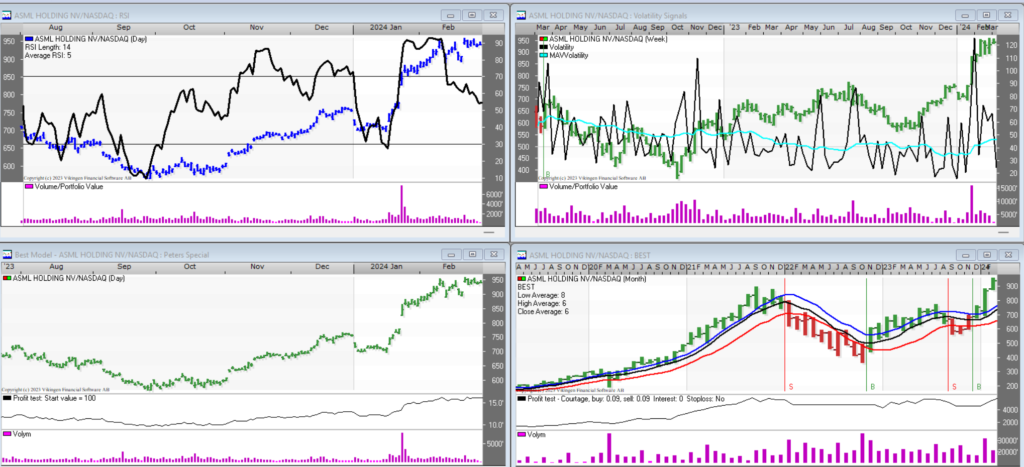
Task: Minimize the Peters Special window
Action: pyautogui.click(x=451, y=255)
